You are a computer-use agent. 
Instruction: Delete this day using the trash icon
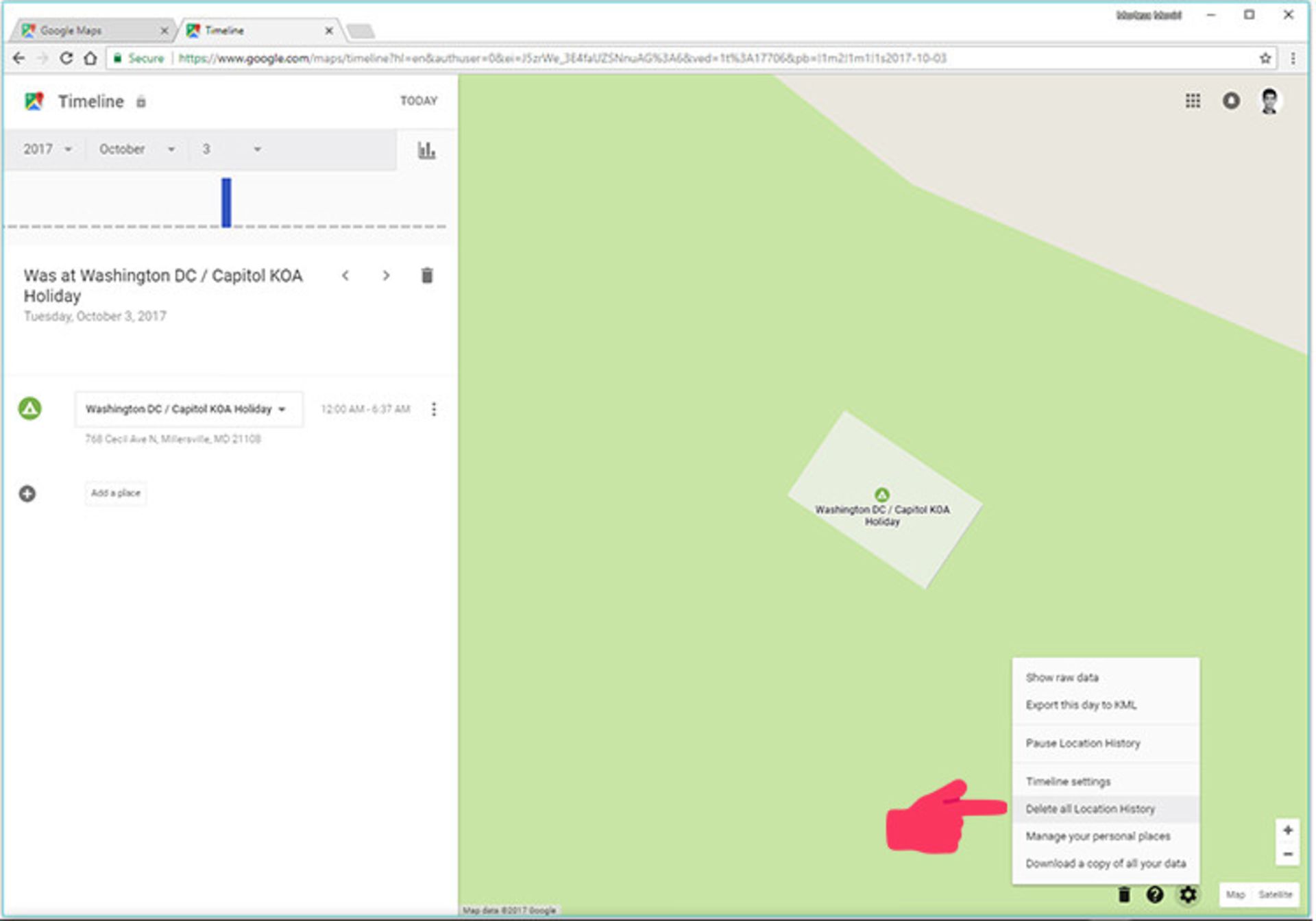point(427,275)
